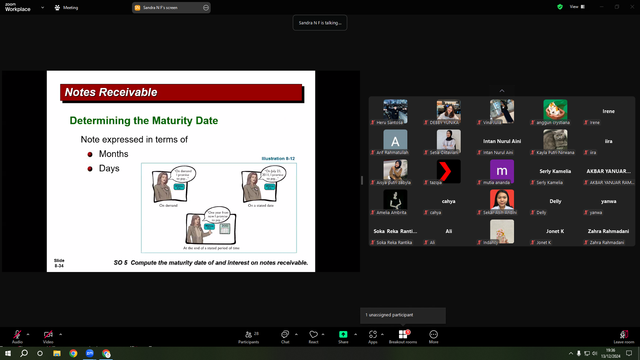Open first Chrome icon in the taskbar

click(73, 353)
